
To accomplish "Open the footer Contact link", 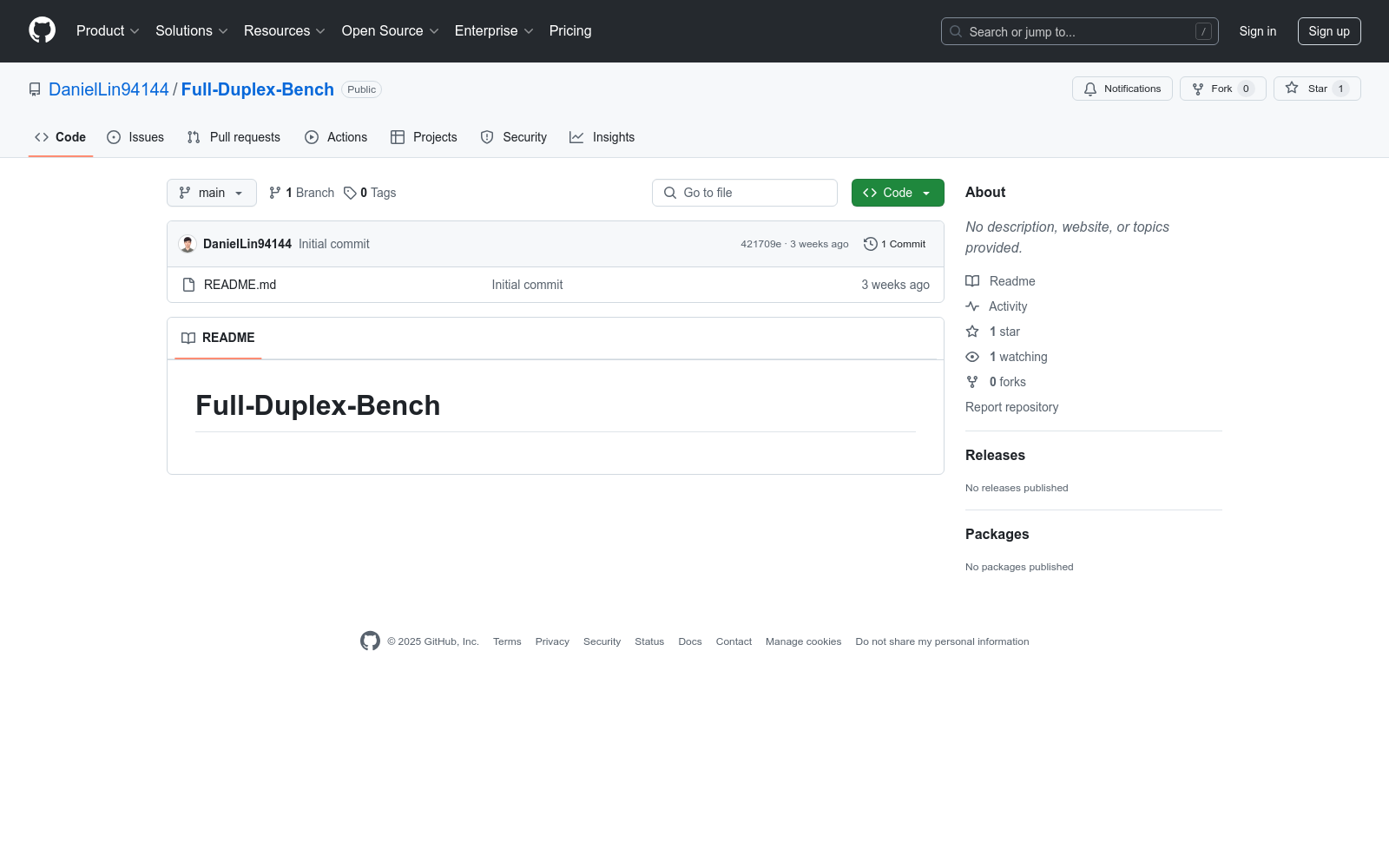I will (734, 641).
